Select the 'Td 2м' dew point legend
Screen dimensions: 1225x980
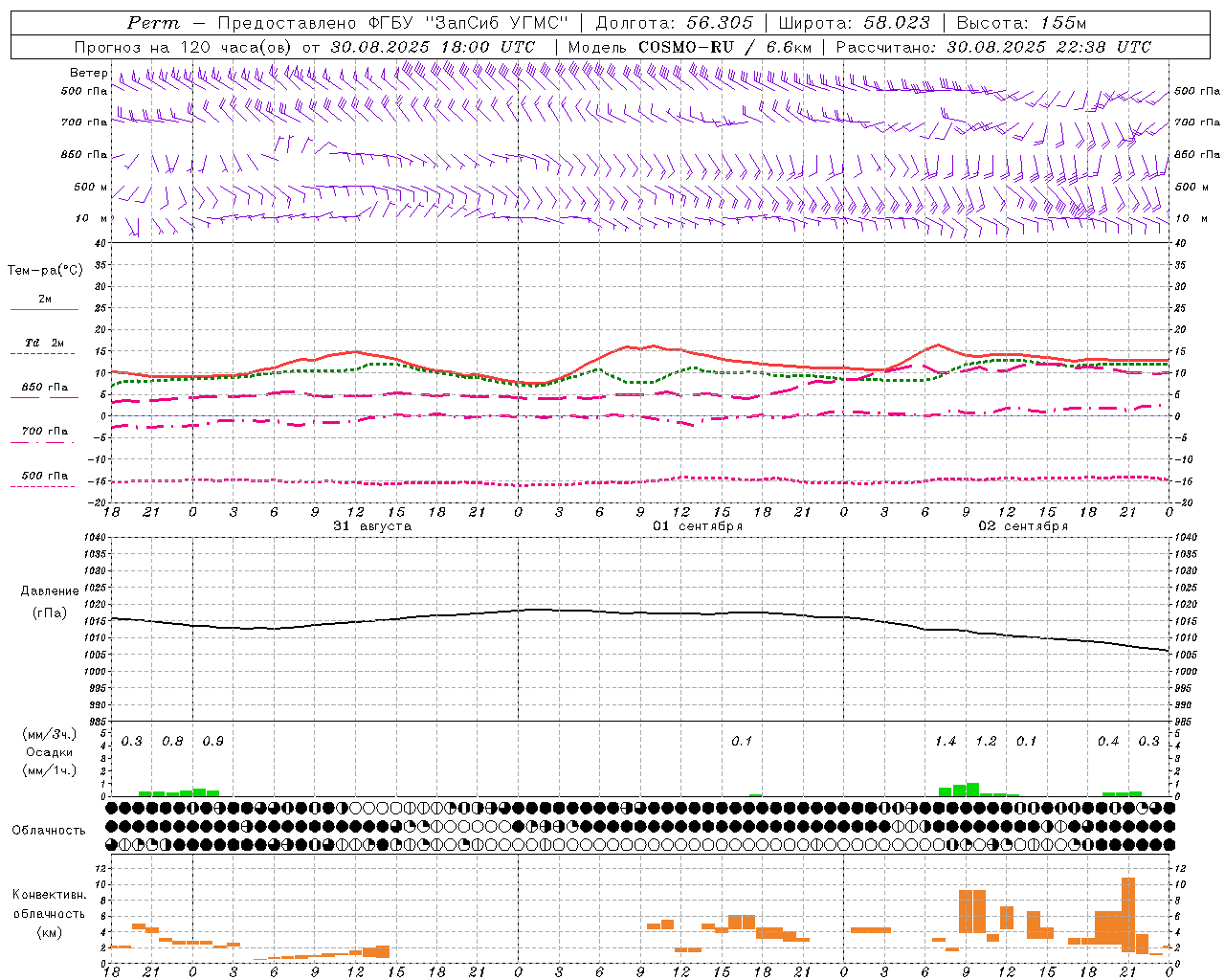[45, 343]
